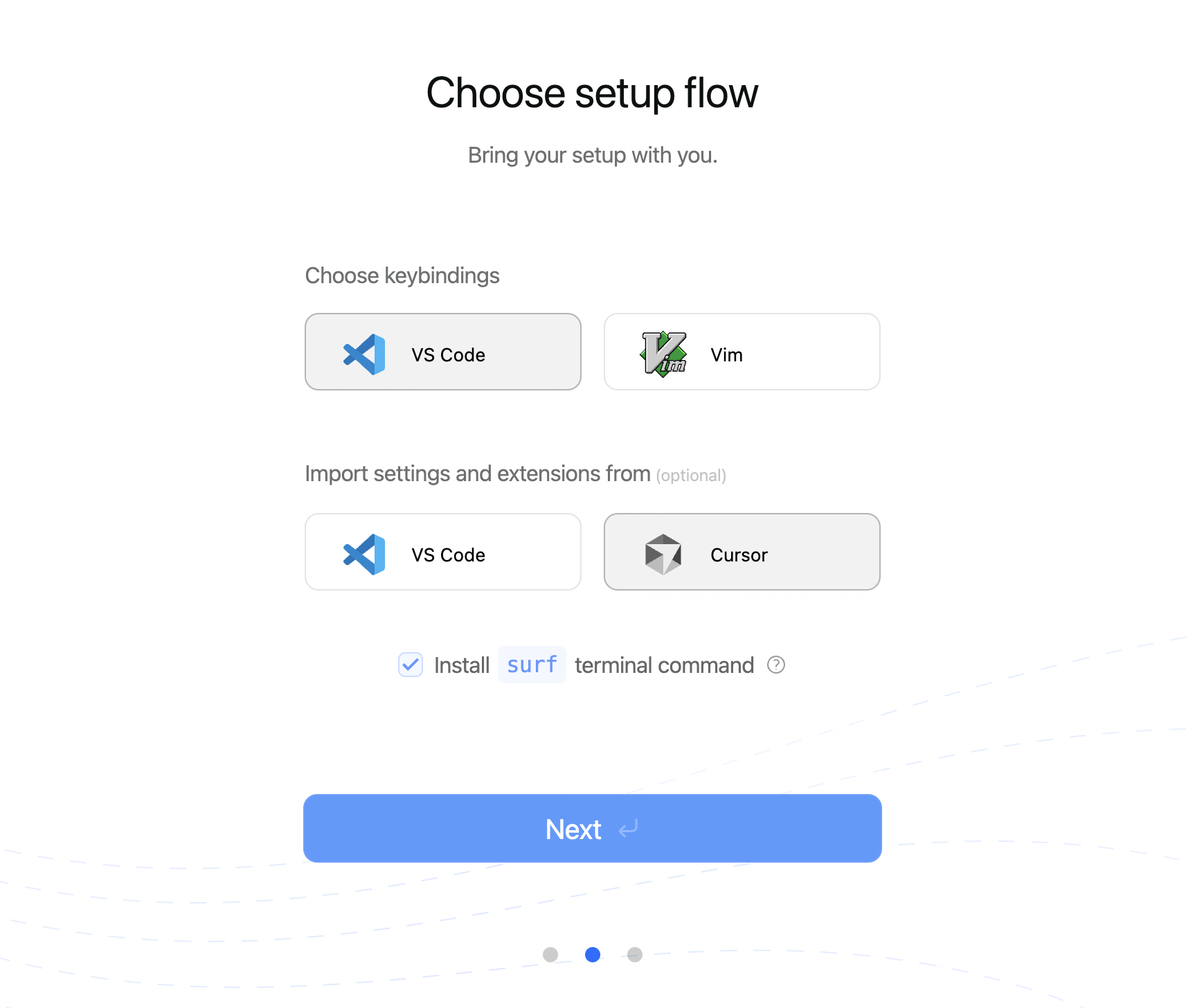Click the "surf" command code tag

(x=532, y=665)
